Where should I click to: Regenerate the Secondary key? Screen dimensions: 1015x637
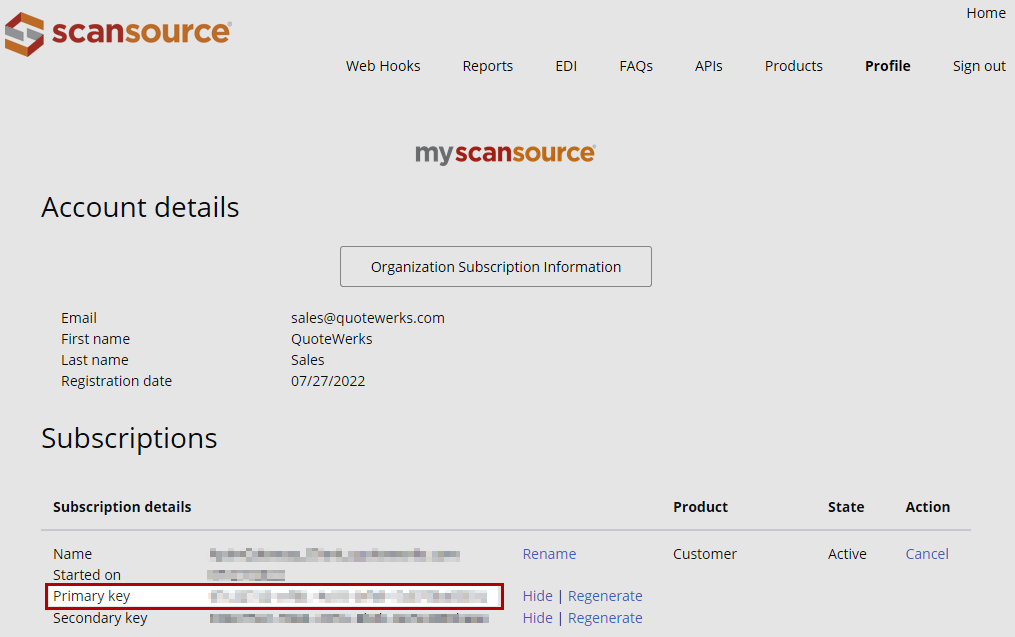point(605,618)
